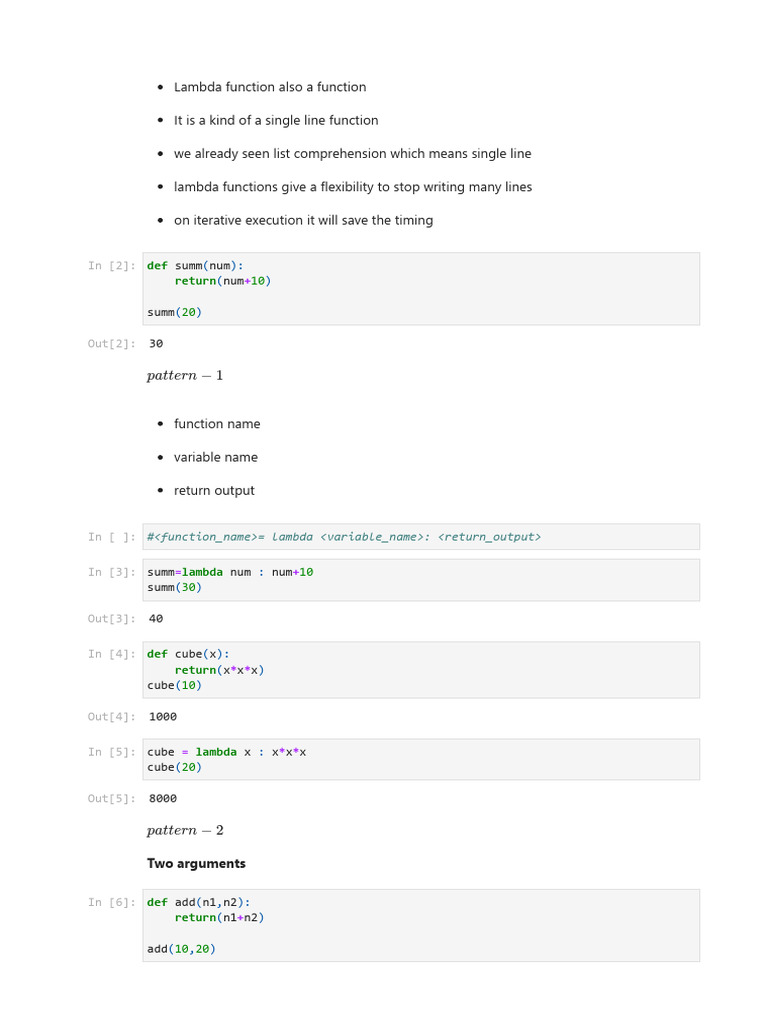Screen dimensions: 768x1024
Task: Click the def cube(x) code cell
Action: [420, 670]
